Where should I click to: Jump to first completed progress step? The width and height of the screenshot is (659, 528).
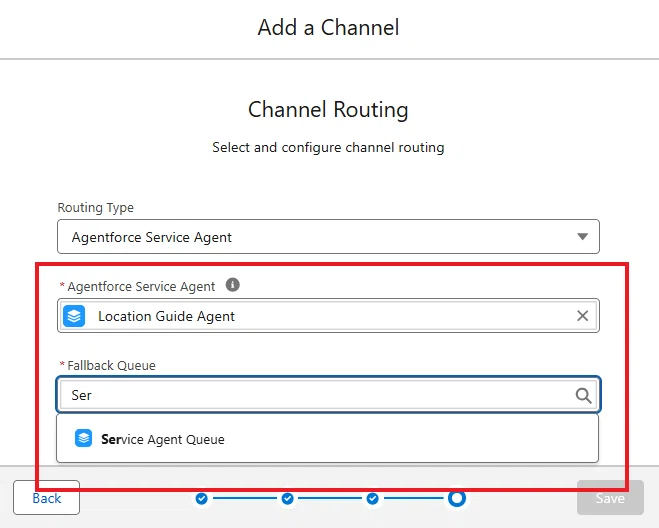[x=202, y=499]
